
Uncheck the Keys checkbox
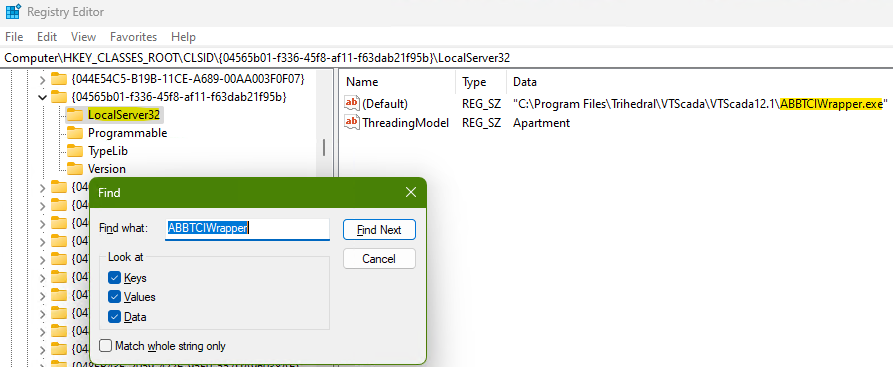coord(114,278)
